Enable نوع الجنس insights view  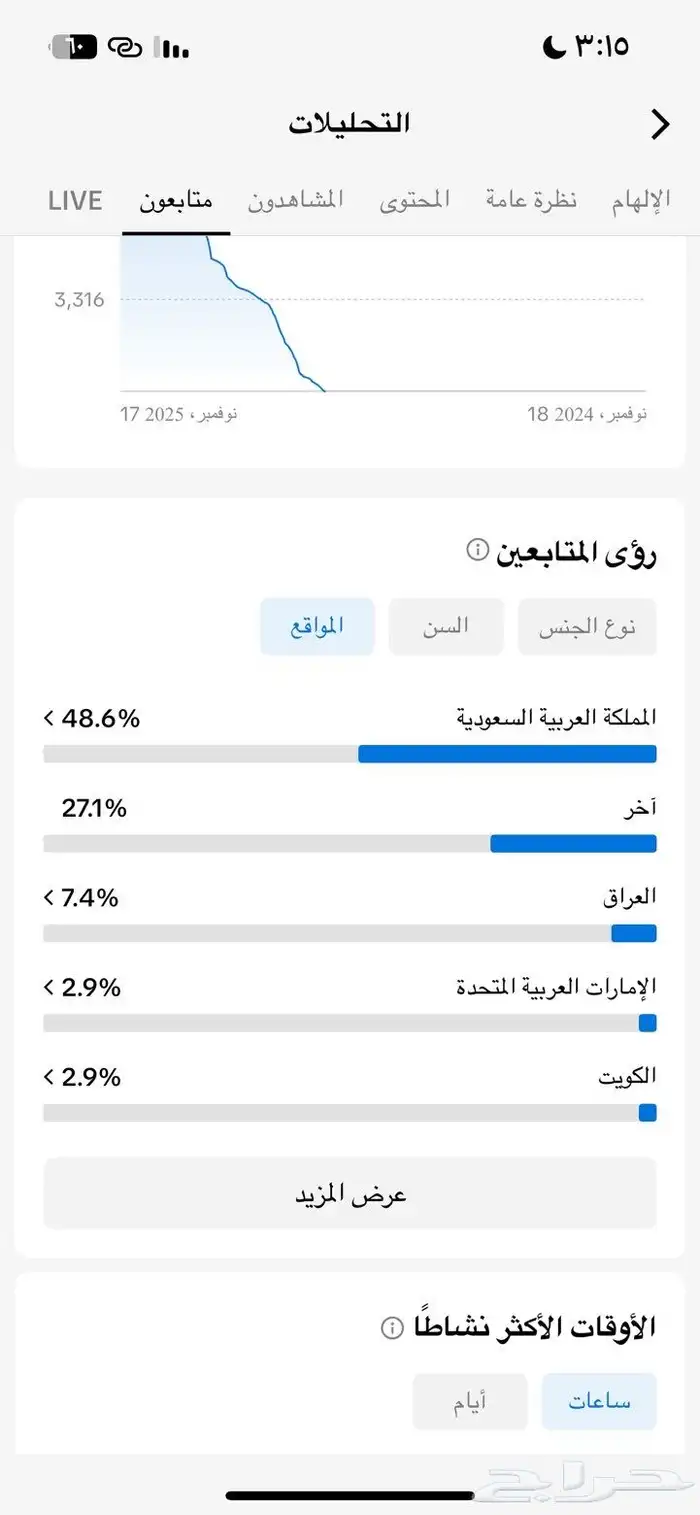point(587,626)
